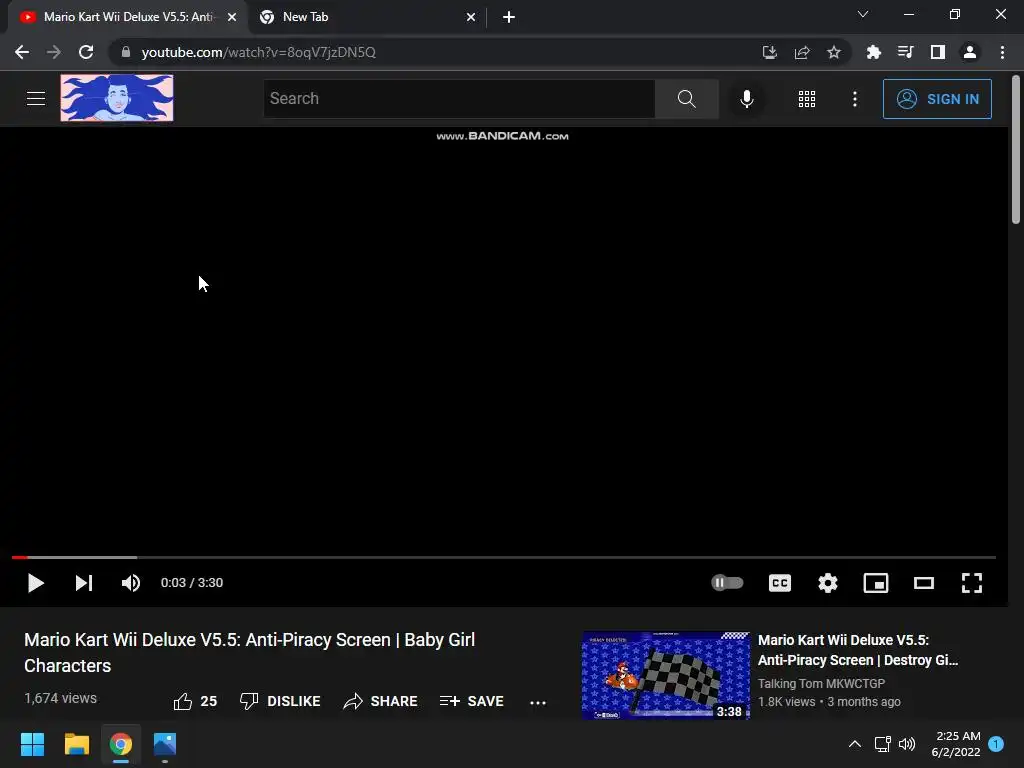Viewport: 1024px width, 768px height.
Task: Share this page from address bar
Action: point(802,52)
